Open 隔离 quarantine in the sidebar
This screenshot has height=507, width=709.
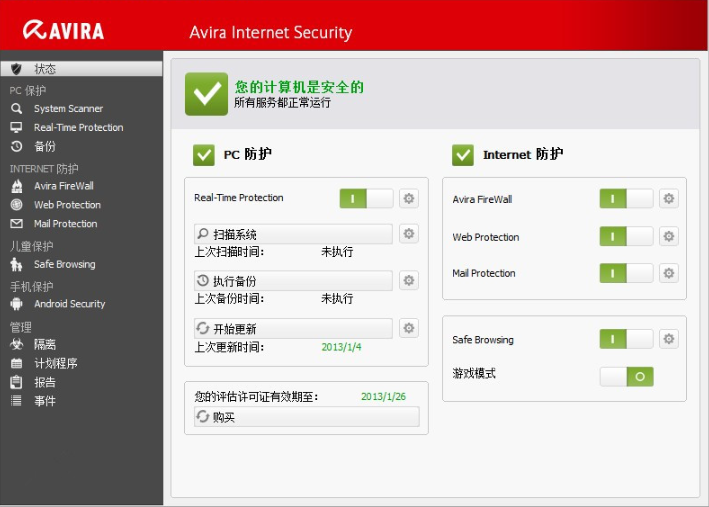[45, 344]
